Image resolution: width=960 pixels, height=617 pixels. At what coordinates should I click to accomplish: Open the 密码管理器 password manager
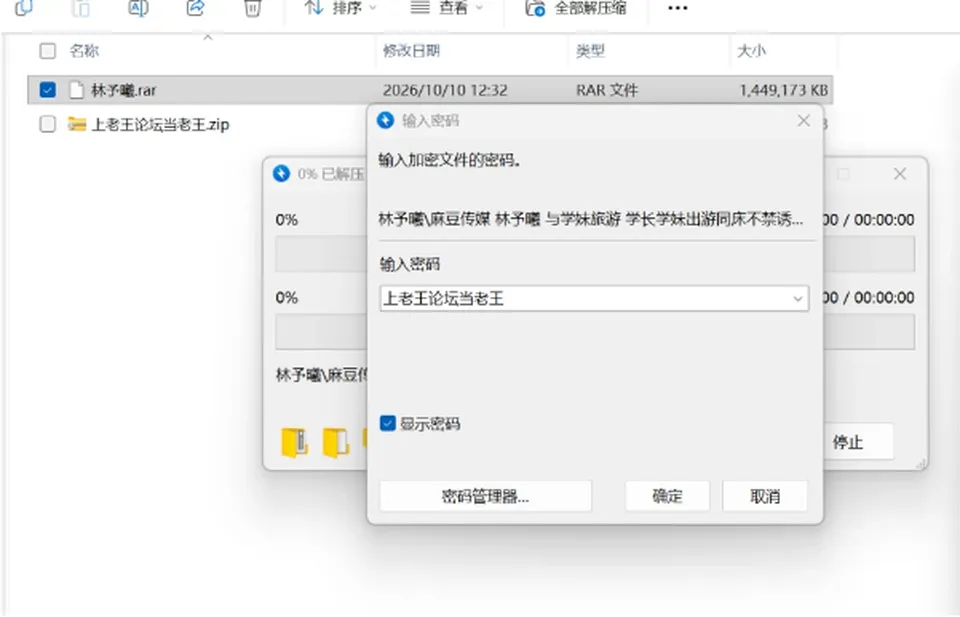tap(486, 496)
